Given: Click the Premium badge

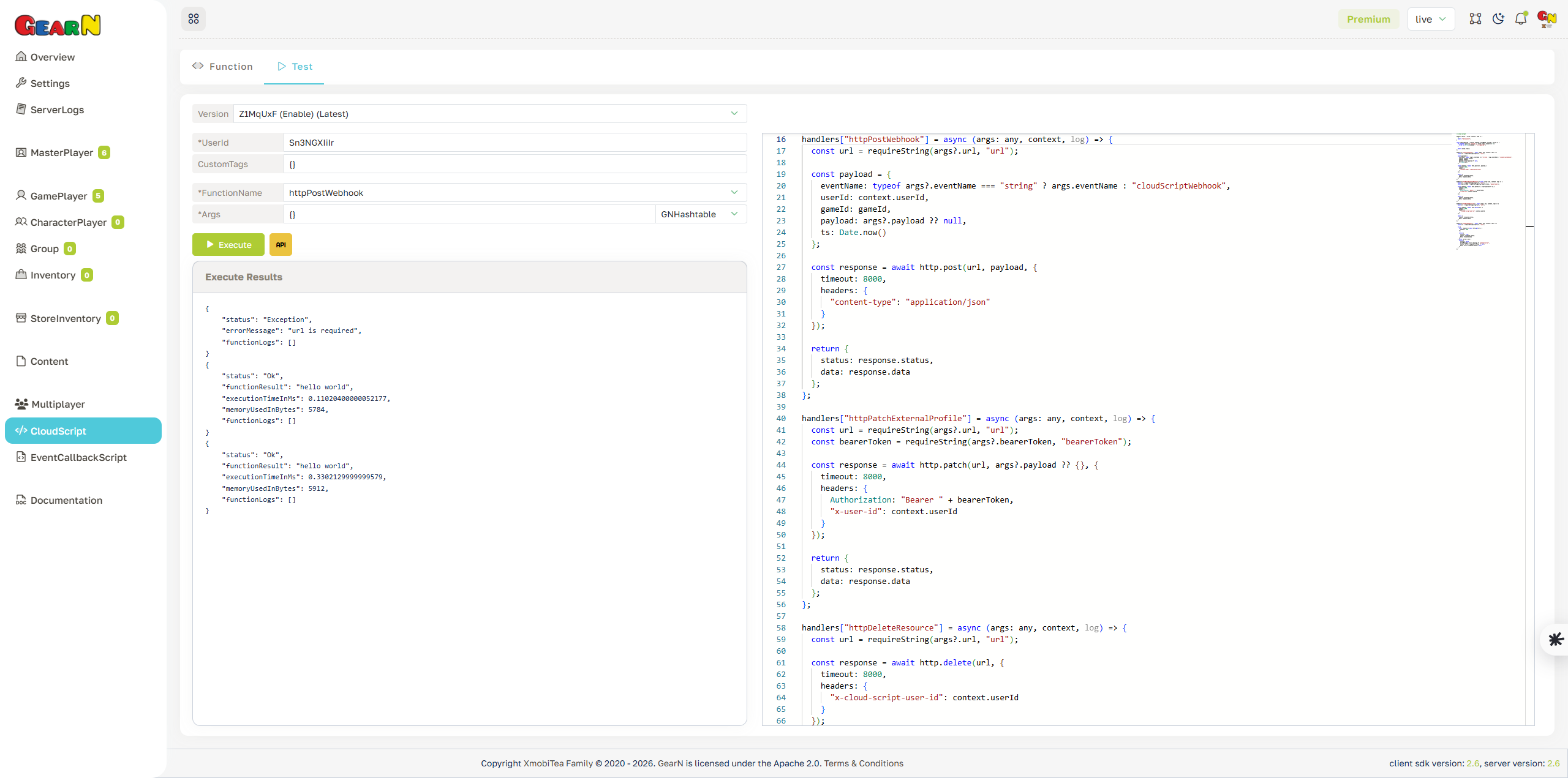Looking at the screenshot, I should click(1369, 19).
